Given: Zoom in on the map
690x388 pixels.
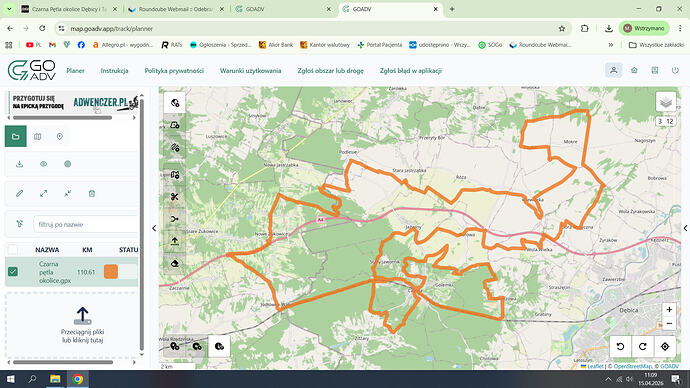Looking at the screenshot, I should point(669,310).
